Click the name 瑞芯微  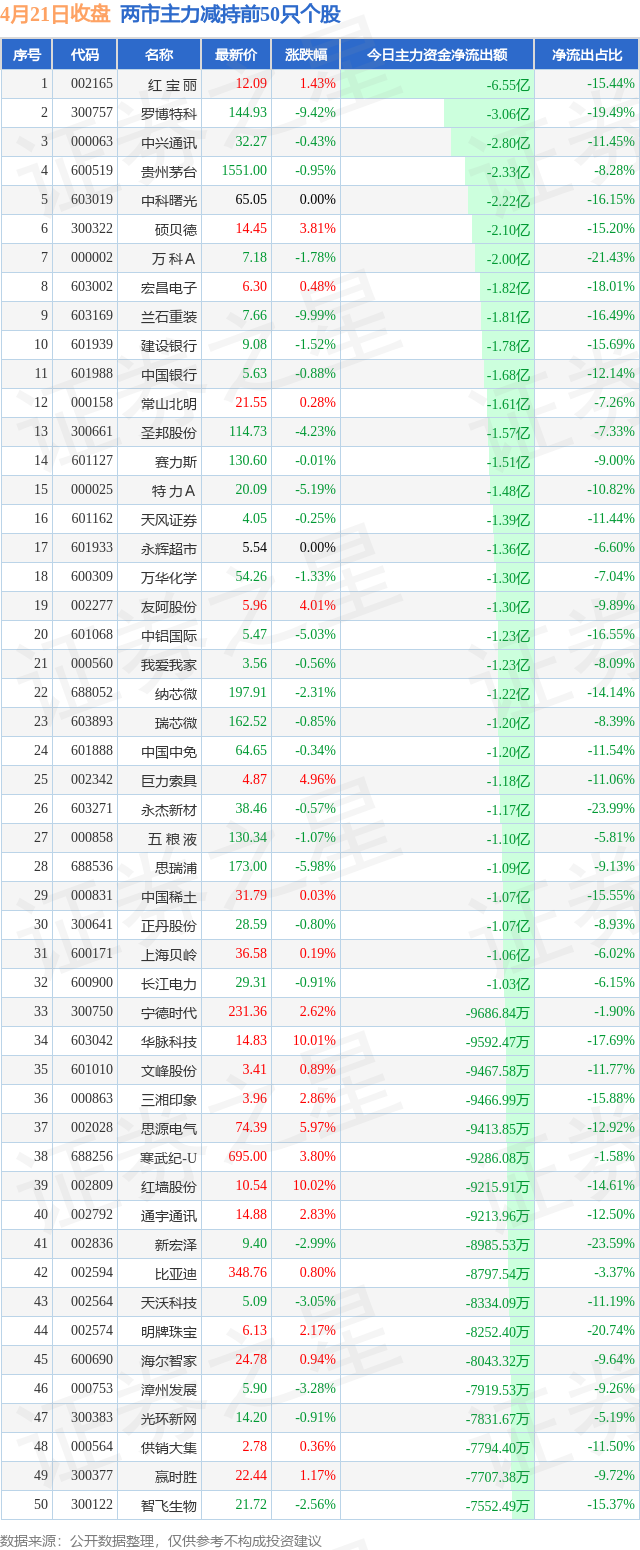pyautogui.click(x=176, y=722)
